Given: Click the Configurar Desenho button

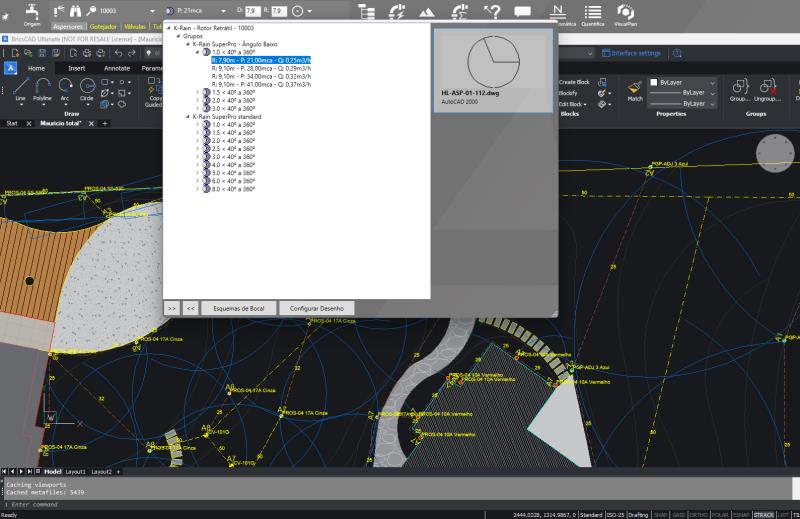Looking at the screenshot, I should 316,308.
